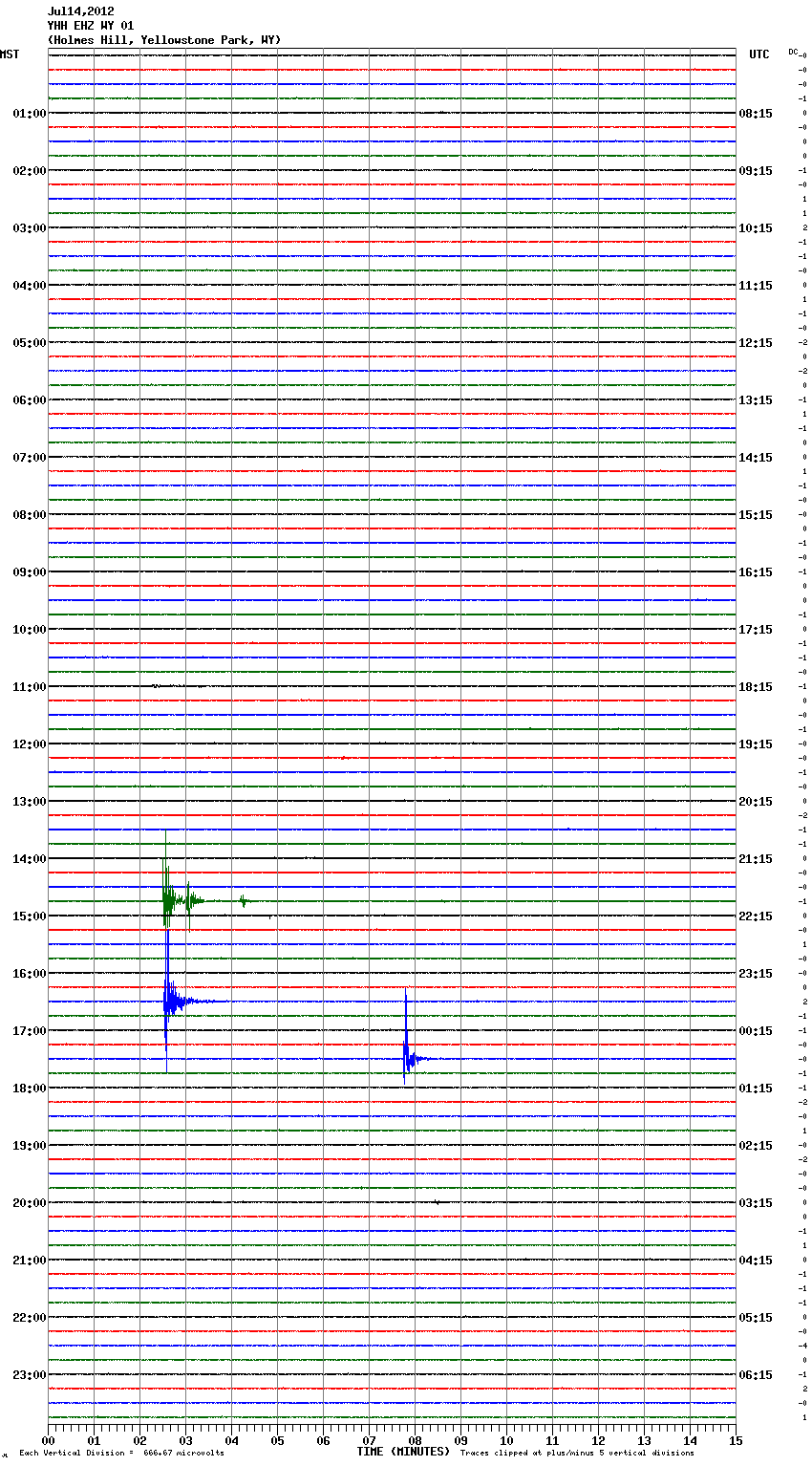Image resolution: width=812 pixels, height=1466 pixels.
Task: Click the 01:15 UTC time label
Action: point(756,1089)
